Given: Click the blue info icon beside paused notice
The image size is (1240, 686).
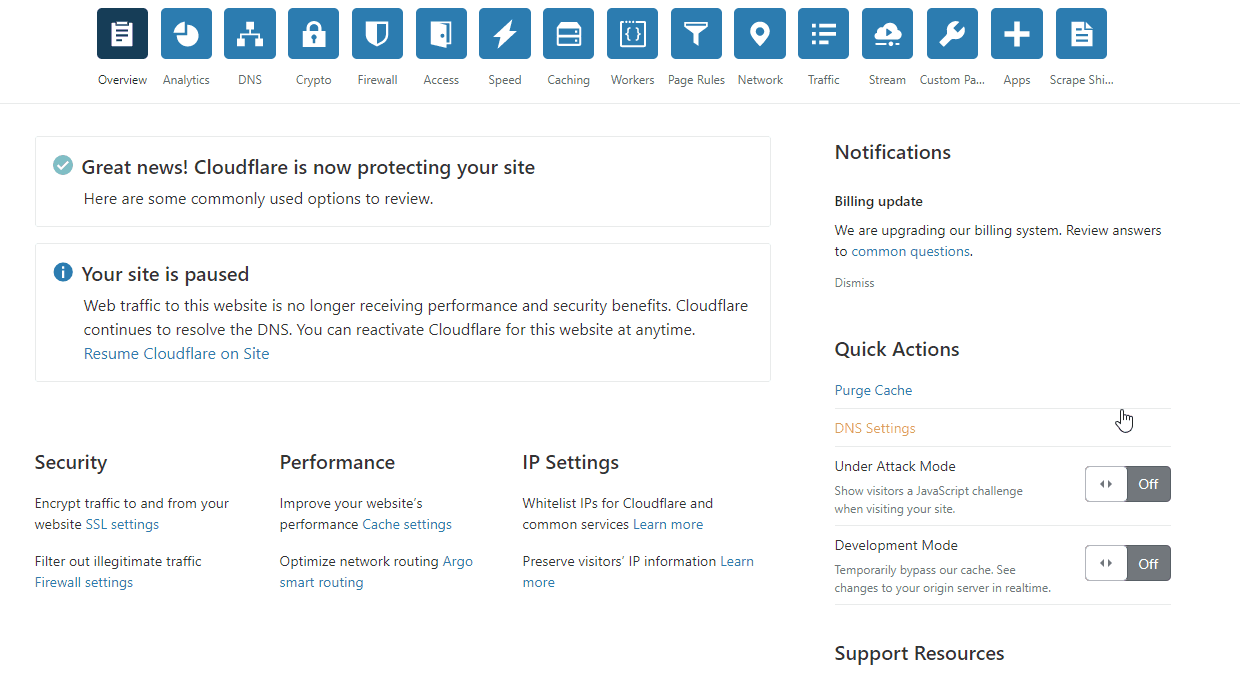Looking at the screenshot, I should coord(63,272).
